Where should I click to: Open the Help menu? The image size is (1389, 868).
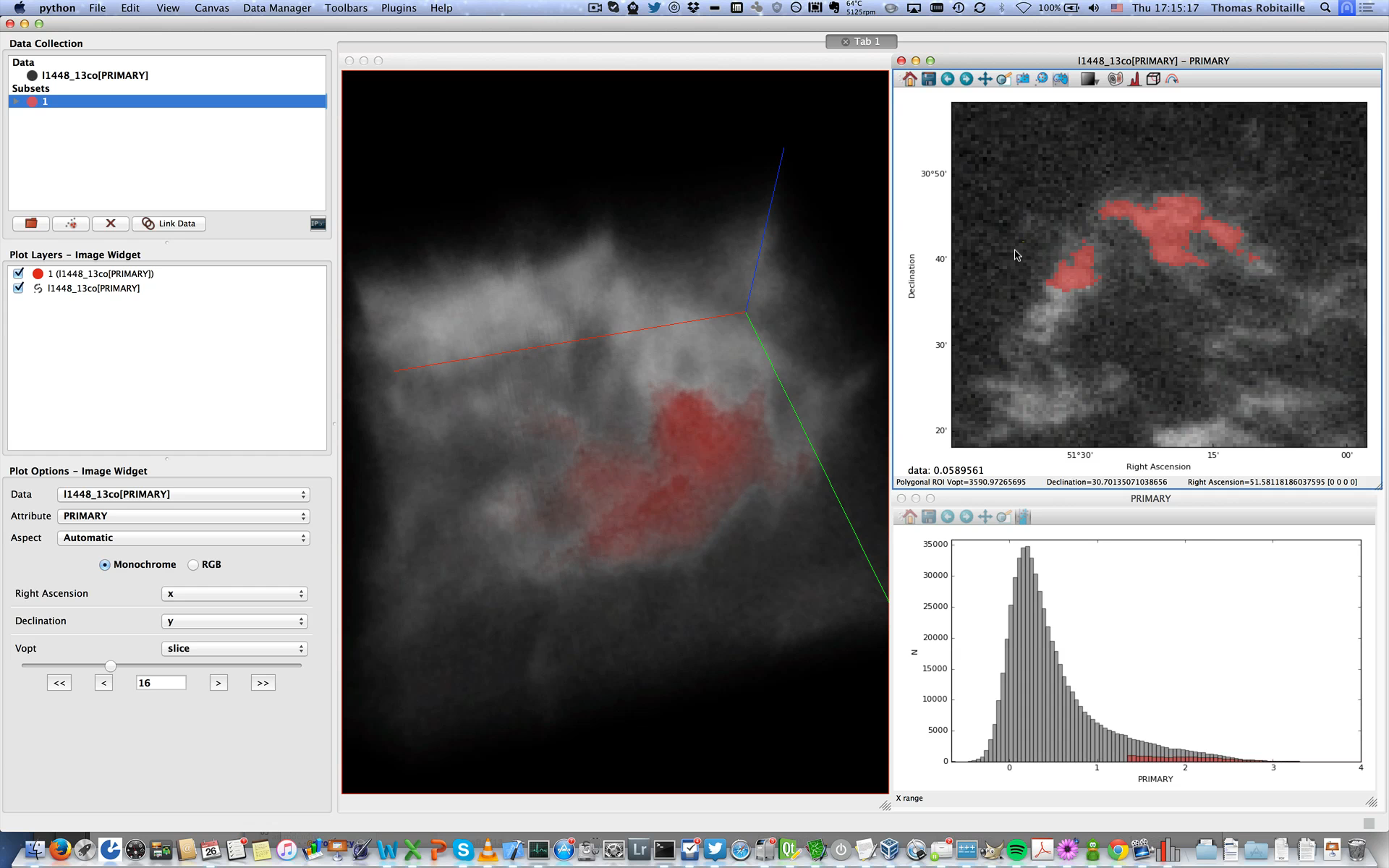click(441, 8)
